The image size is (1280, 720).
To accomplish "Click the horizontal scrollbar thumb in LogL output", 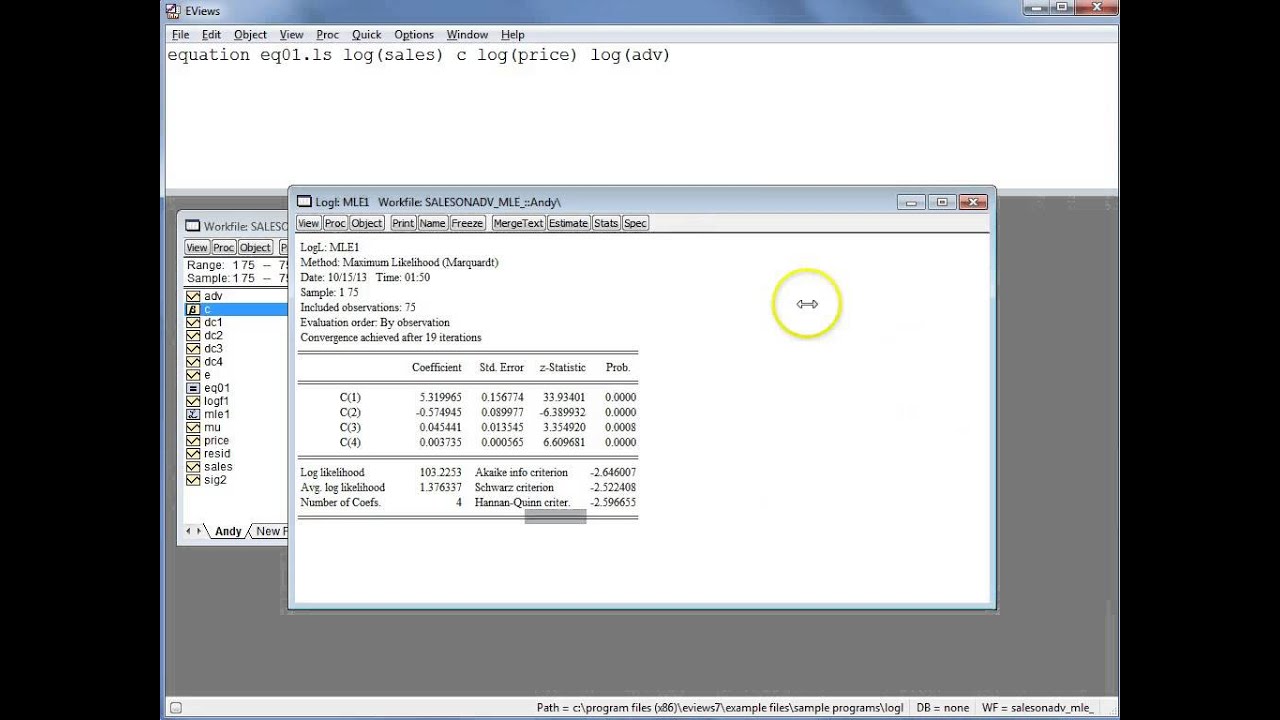I will [x=555, y=516].
